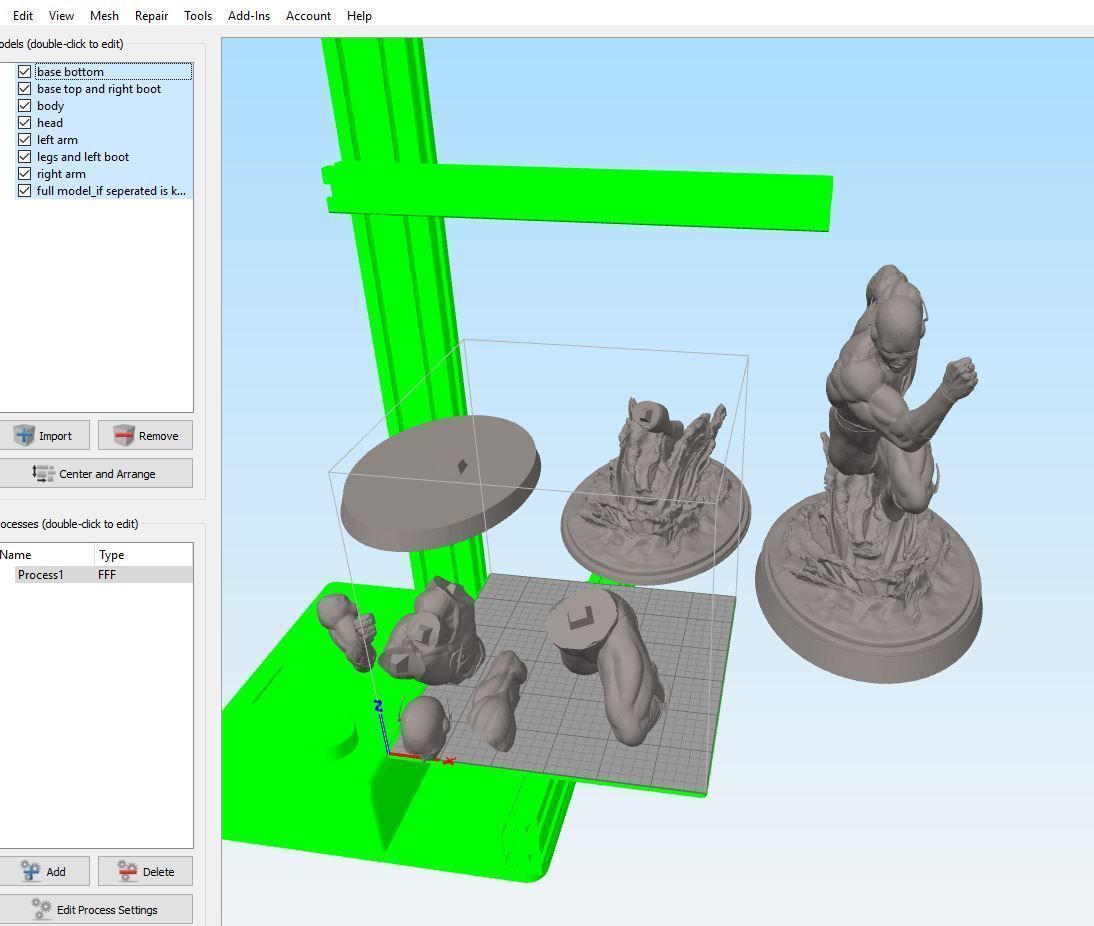
Task: Select the legs and left boot entry
Action: pyautogui.click(x=82, y=156)
